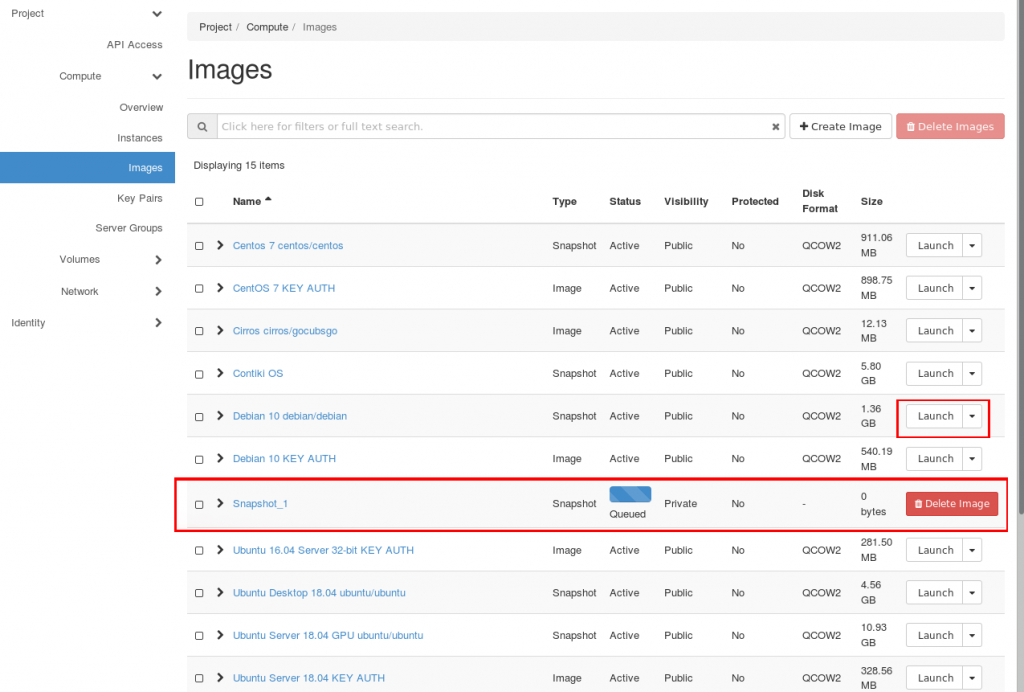The width and height of the screenshot is (1024, 692).
Task: Click the Name column sort arrow
Action: [268, 200]
